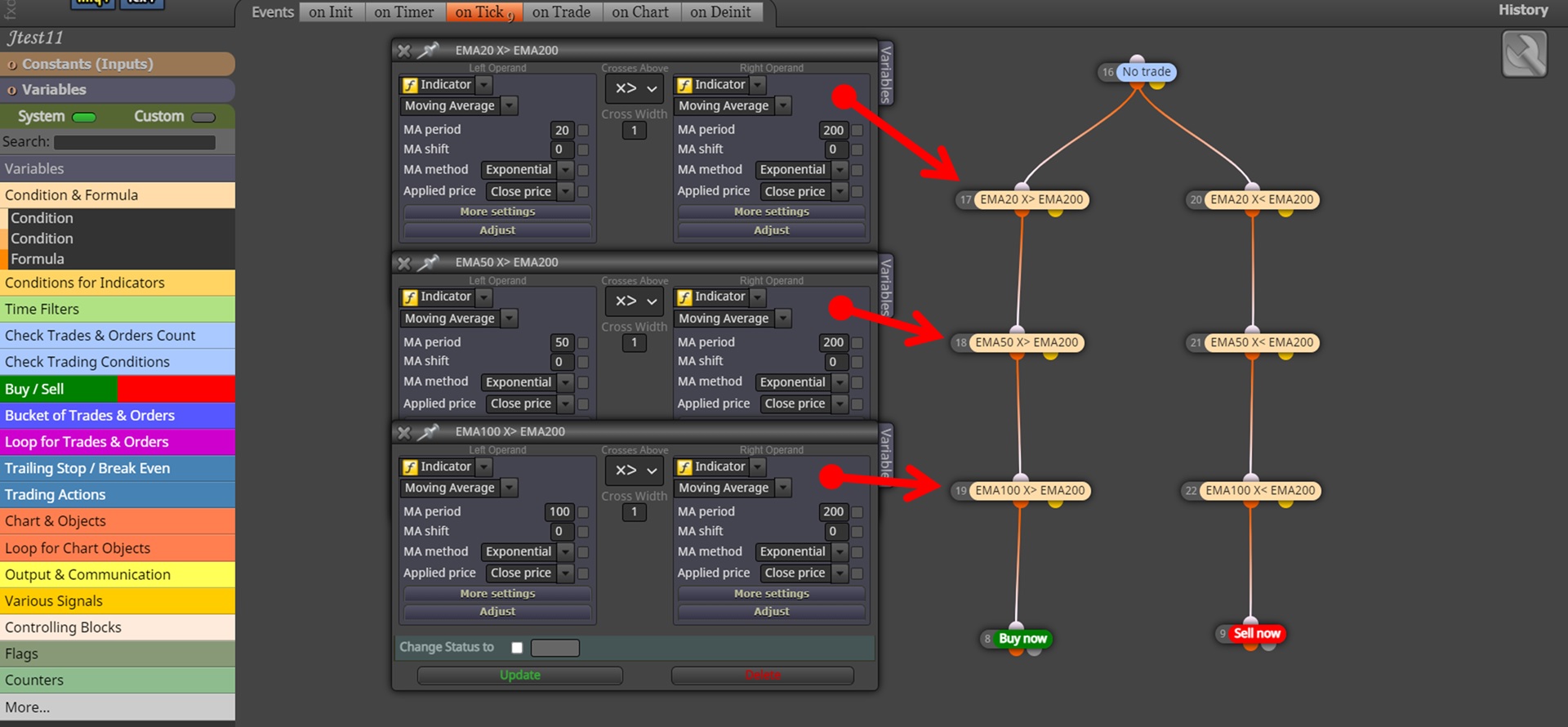
Task: Click Adjust in EMA20 right operand
Action: [x=772, y=230]
